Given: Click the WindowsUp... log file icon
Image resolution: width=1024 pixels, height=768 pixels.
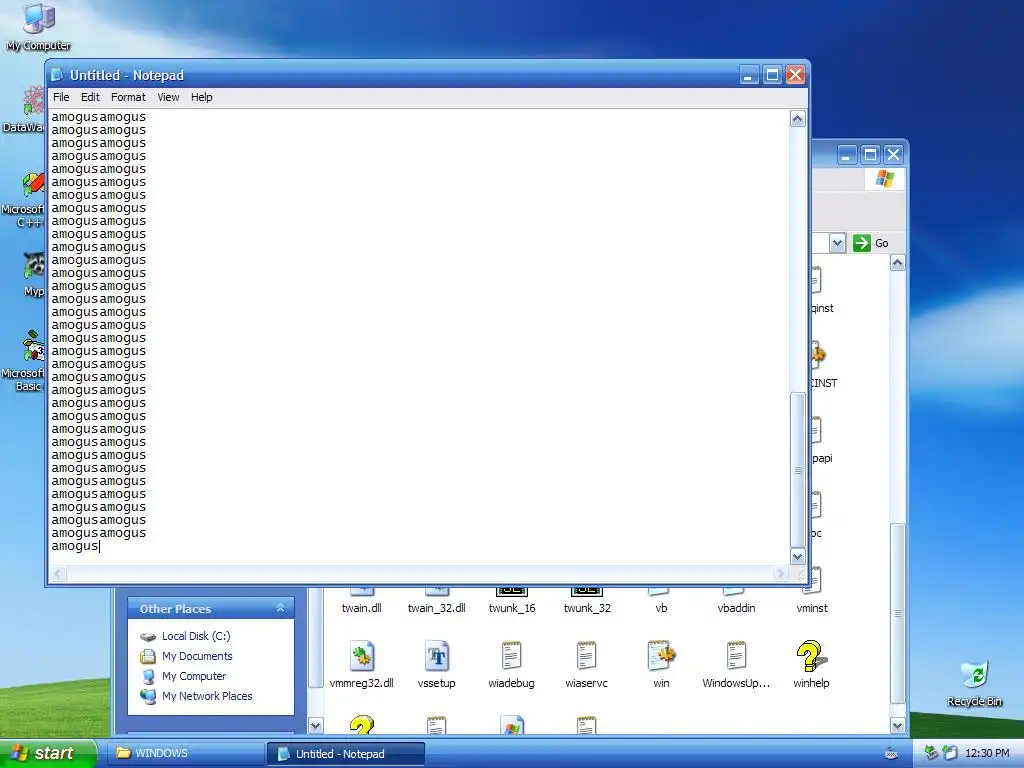Looking at the screenshot, I should [x=736, y=656].
